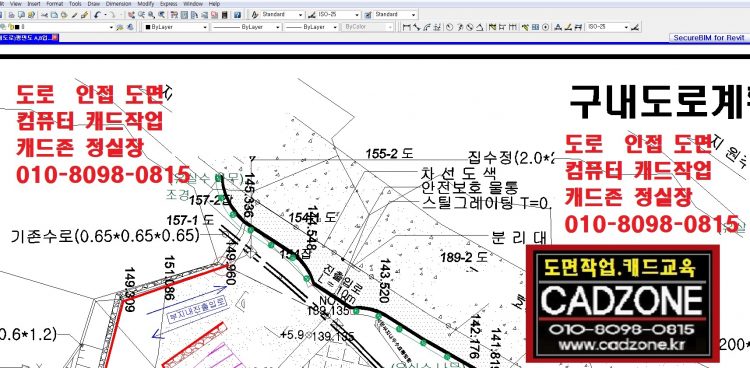Open the QuickCalc calculator icon
Viewport: 750px width, 368px height.
pyautogui.click(x=224, y=15)
